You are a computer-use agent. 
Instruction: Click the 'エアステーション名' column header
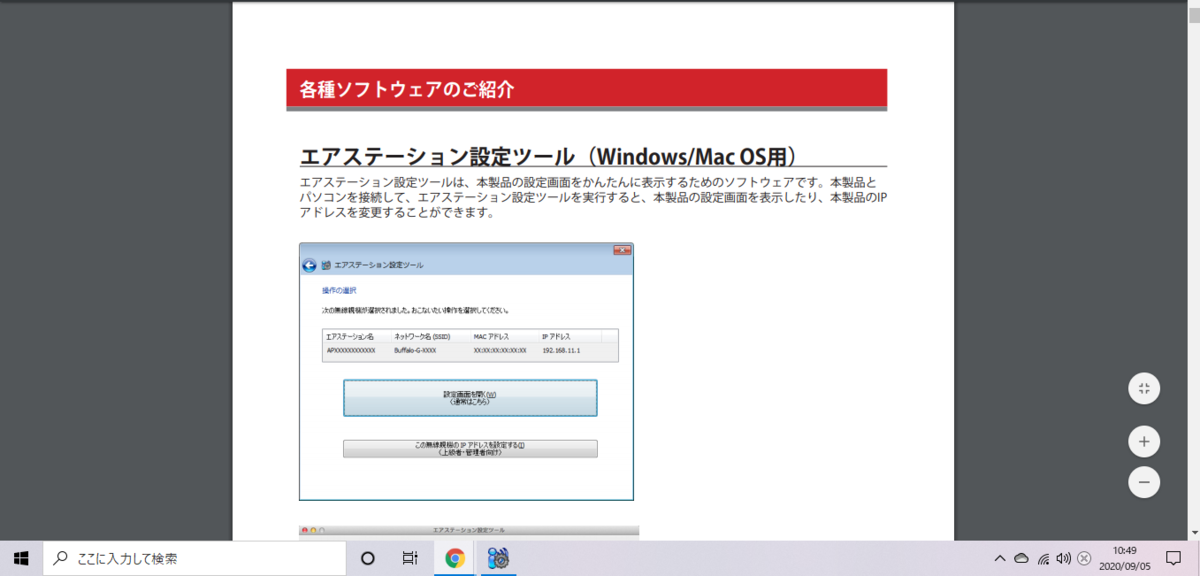(x=350, y=337)
